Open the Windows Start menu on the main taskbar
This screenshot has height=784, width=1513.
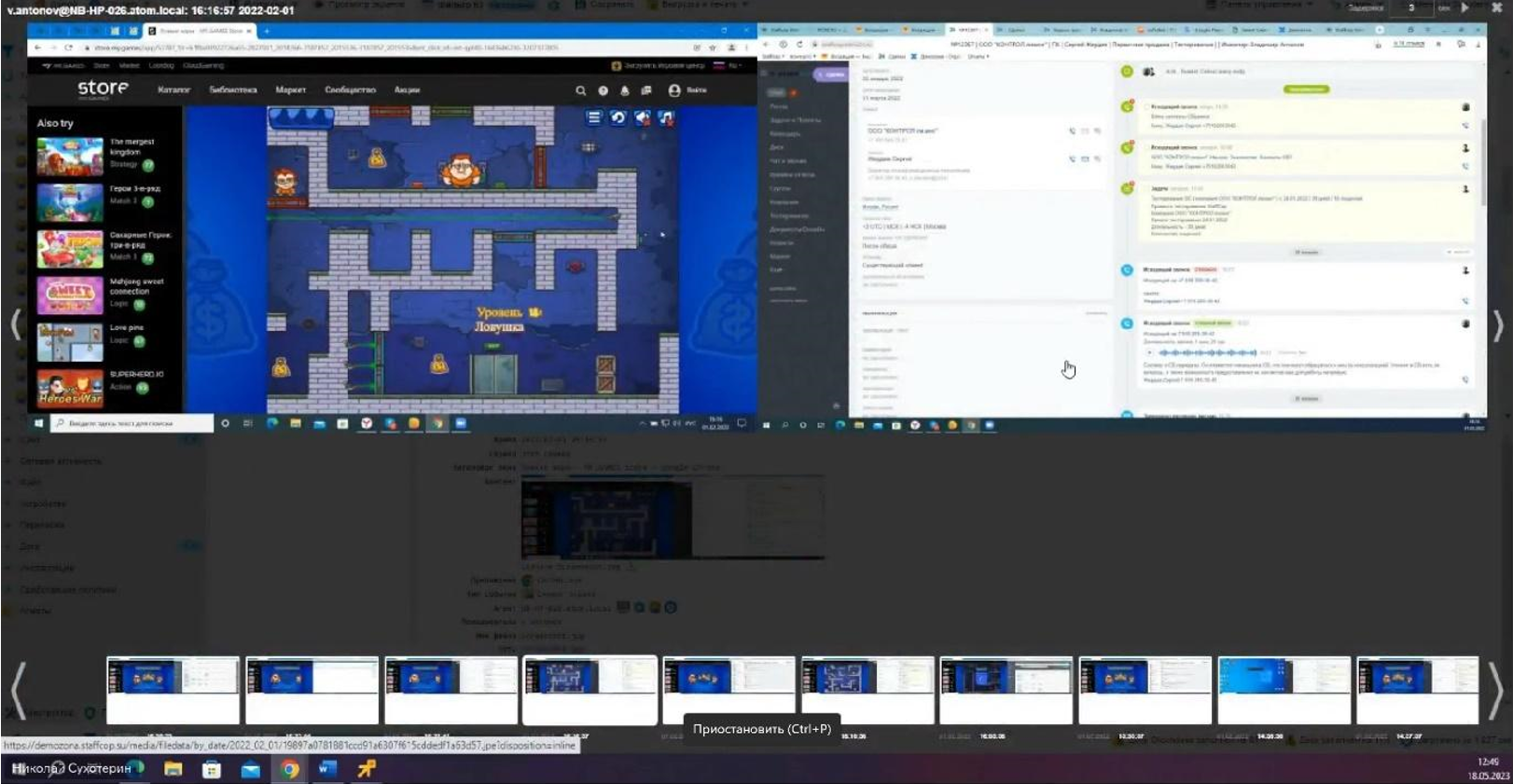pos(17,769)
